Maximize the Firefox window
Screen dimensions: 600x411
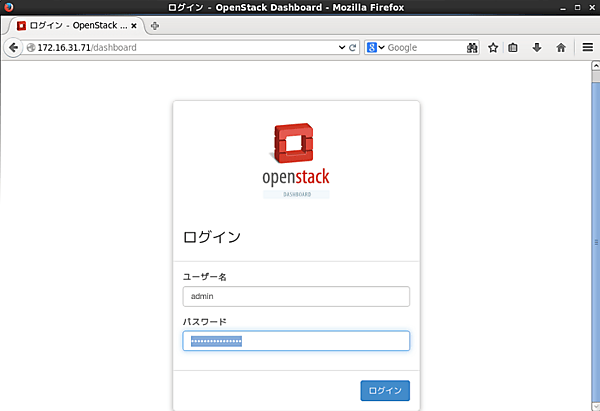(x=577, y=7)
